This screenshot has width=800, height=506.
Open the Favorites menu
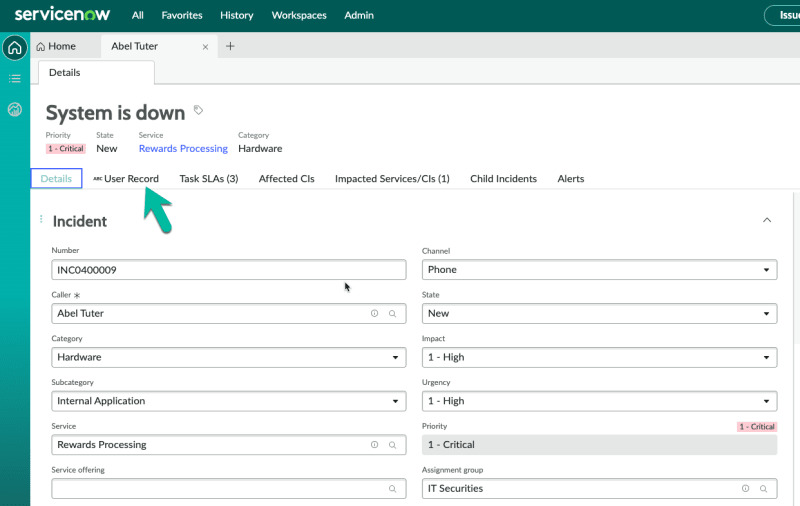182,15
